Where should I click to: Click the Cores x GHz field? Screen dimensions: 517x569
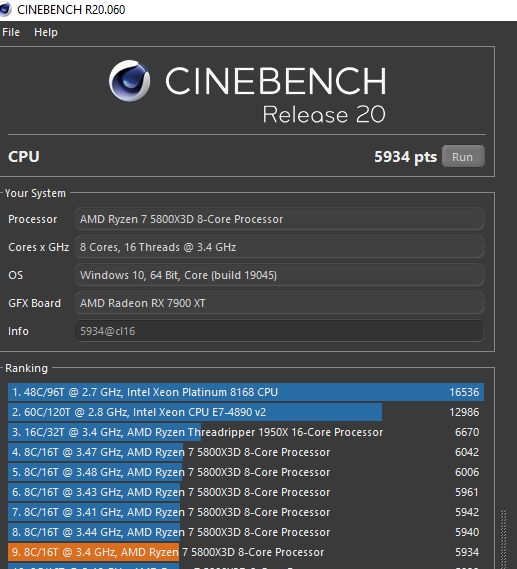point(279,247)
